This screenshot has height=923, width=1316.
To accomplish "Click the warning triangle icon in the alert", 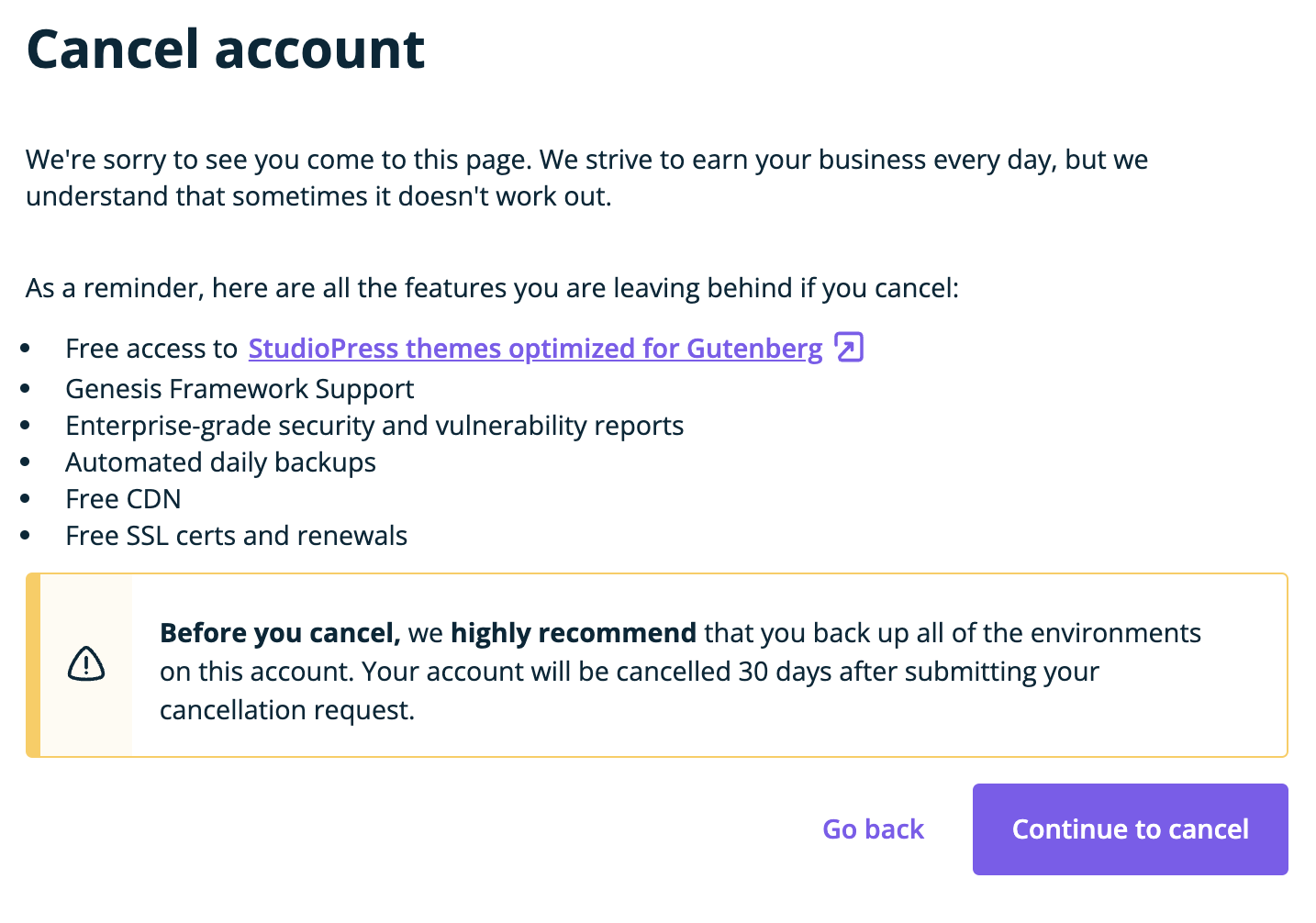I will coord(86,663).
